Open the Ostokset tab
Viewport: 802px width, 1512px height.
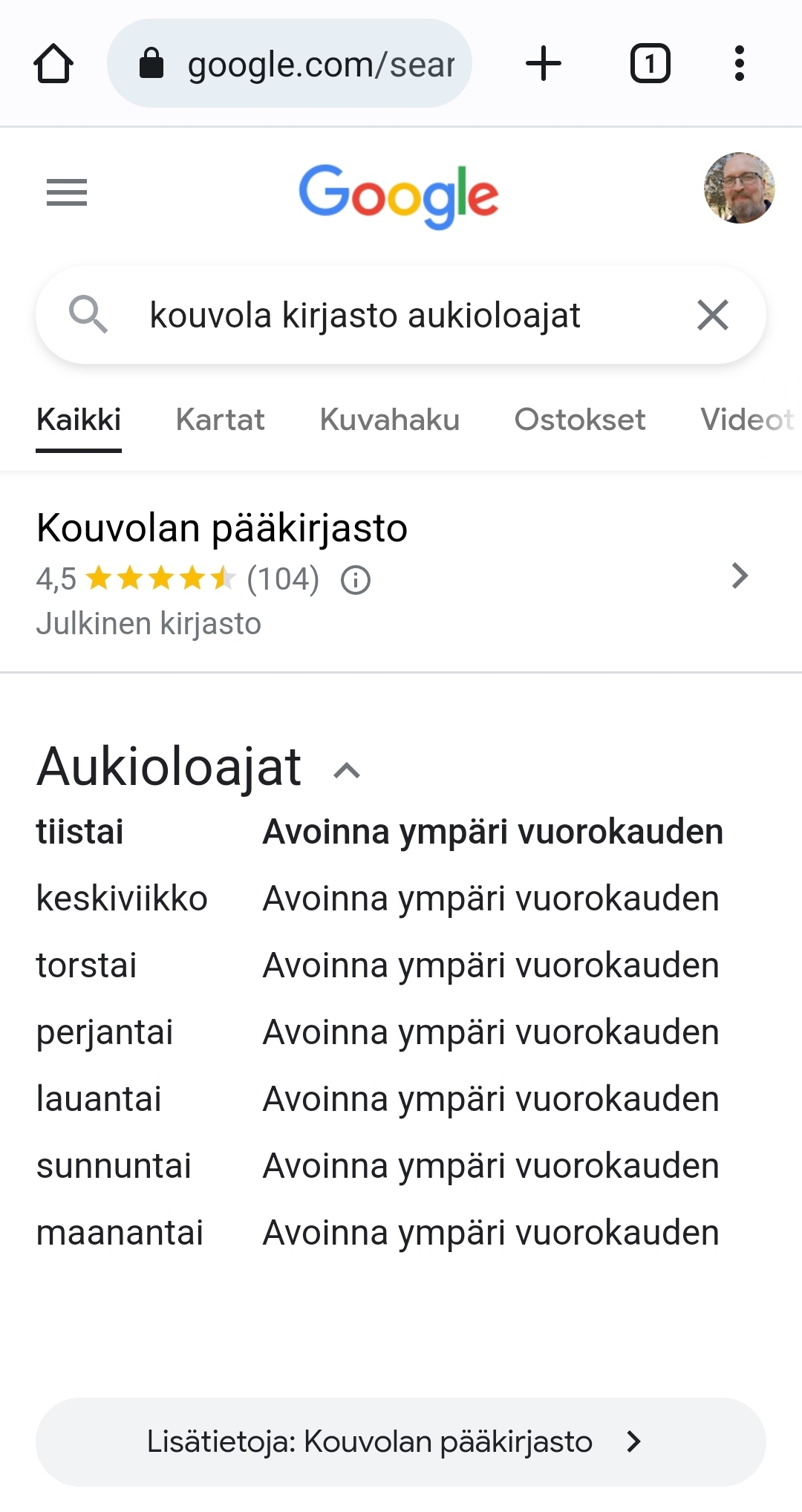579,420
